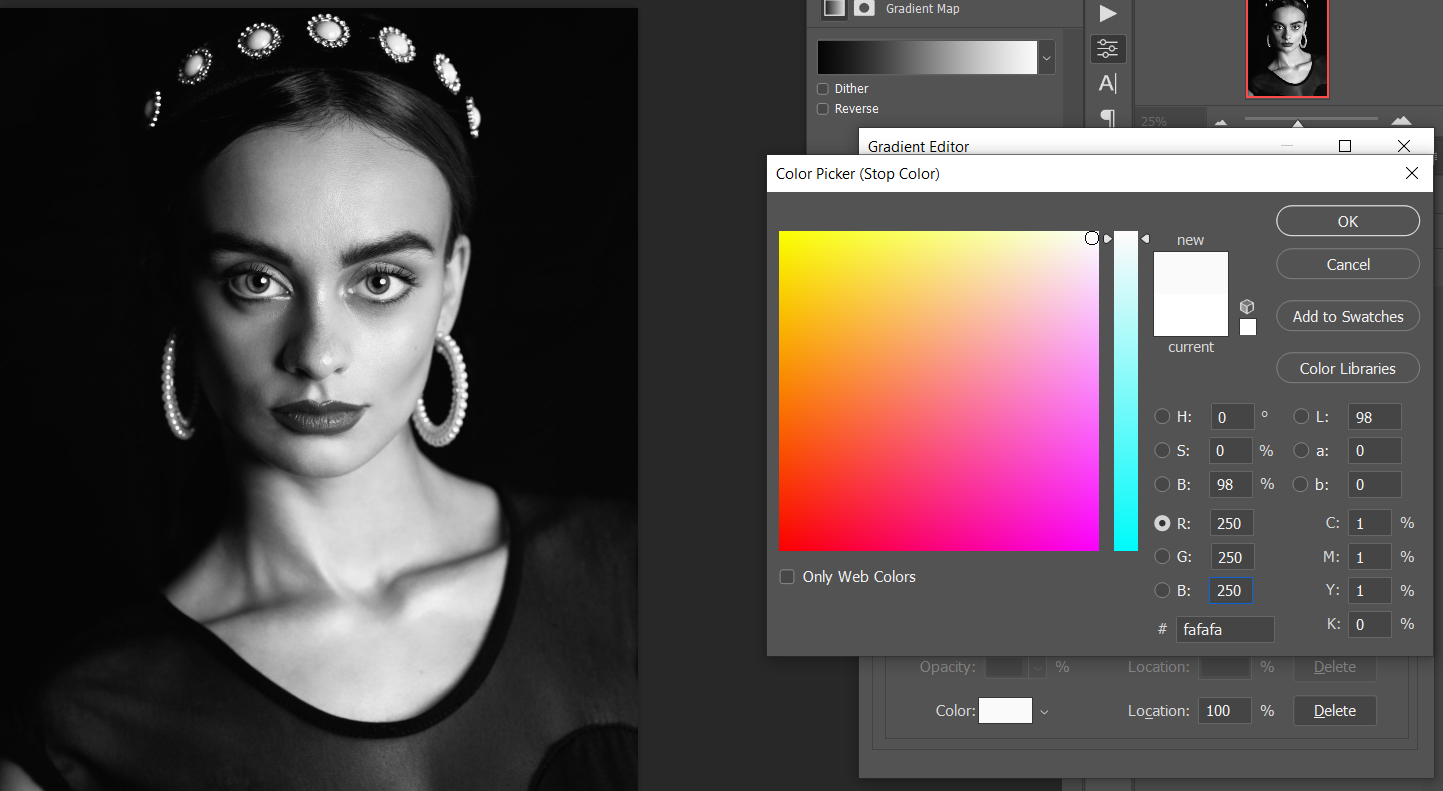1443x791 pixels.
Task: Click the Navigator zoom in mountain icon
Action: (1402, 122)
